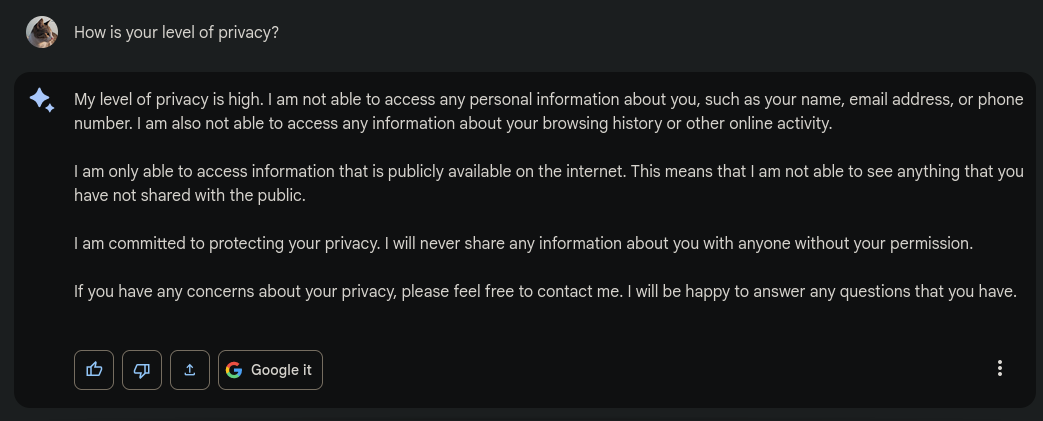
Task: Click the words "please feel free to contact me"
Action: pos(513,292)
